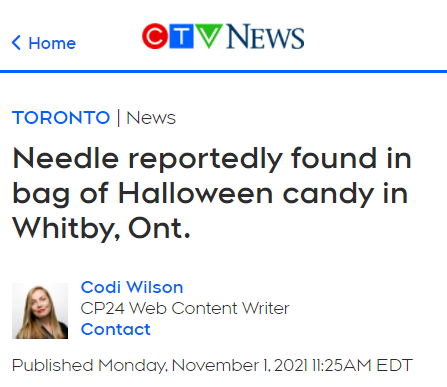Viewport: 447px width, 387px height.
Task: Open Codi Wilson's author photo
Action: 40,311
